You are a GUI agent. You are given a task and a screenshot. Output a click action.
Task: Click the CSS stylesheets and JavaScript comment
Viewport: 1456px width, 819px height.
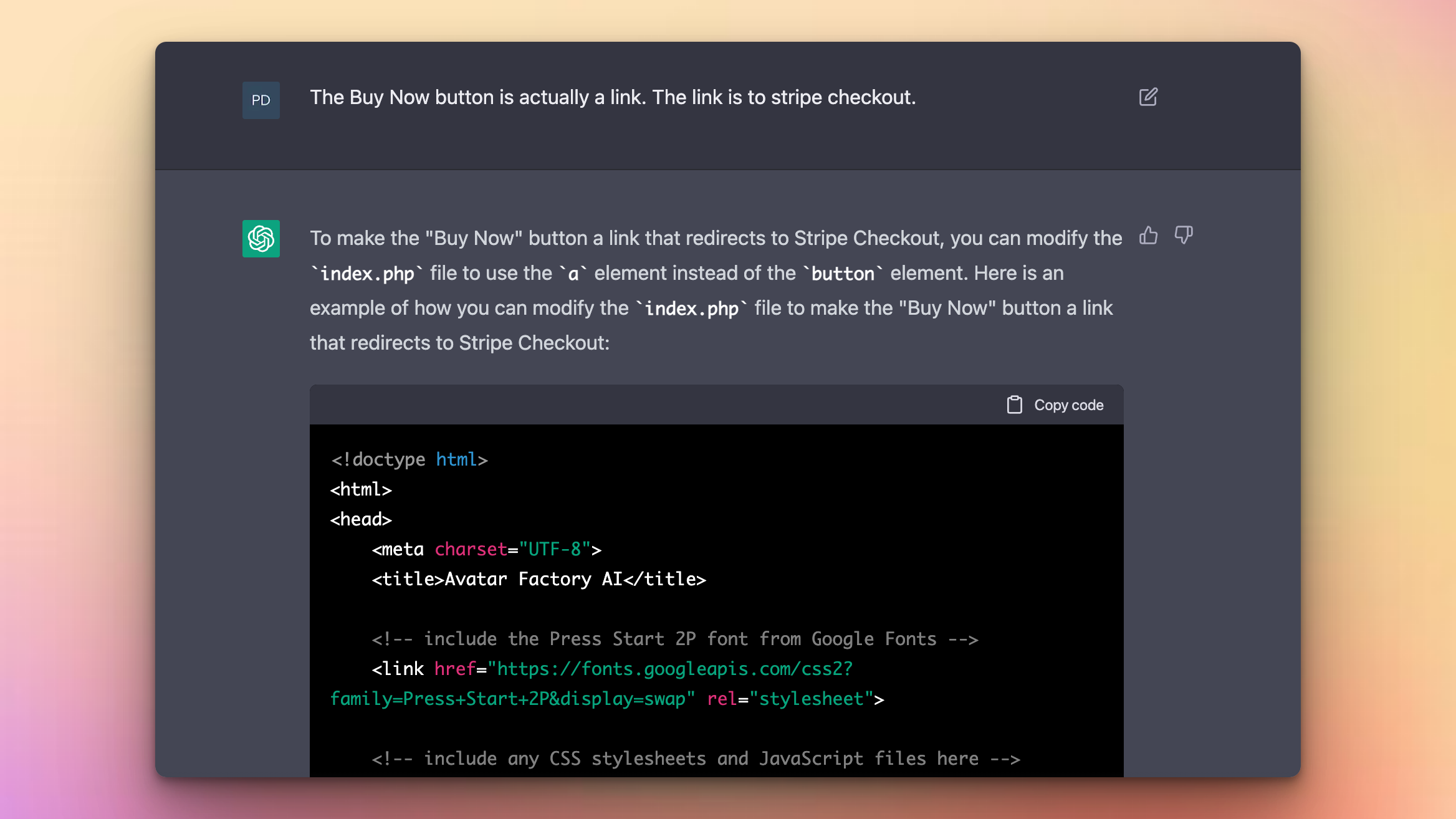[x=696, y=759]
